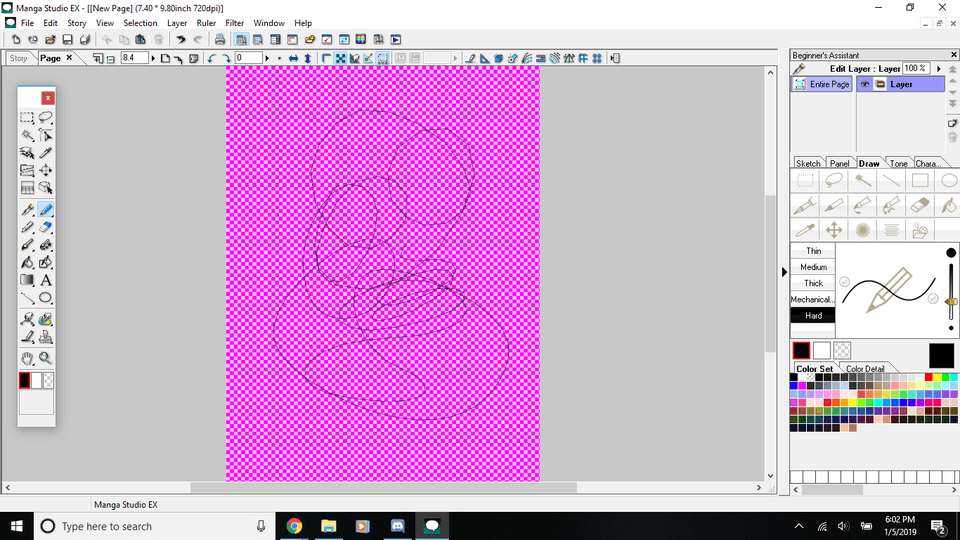Image resolution: width=960 pixels, height=540 pixels.
Task: Select the Medium pencil preset
Action: pyautogui.click(x=813, y=267)
